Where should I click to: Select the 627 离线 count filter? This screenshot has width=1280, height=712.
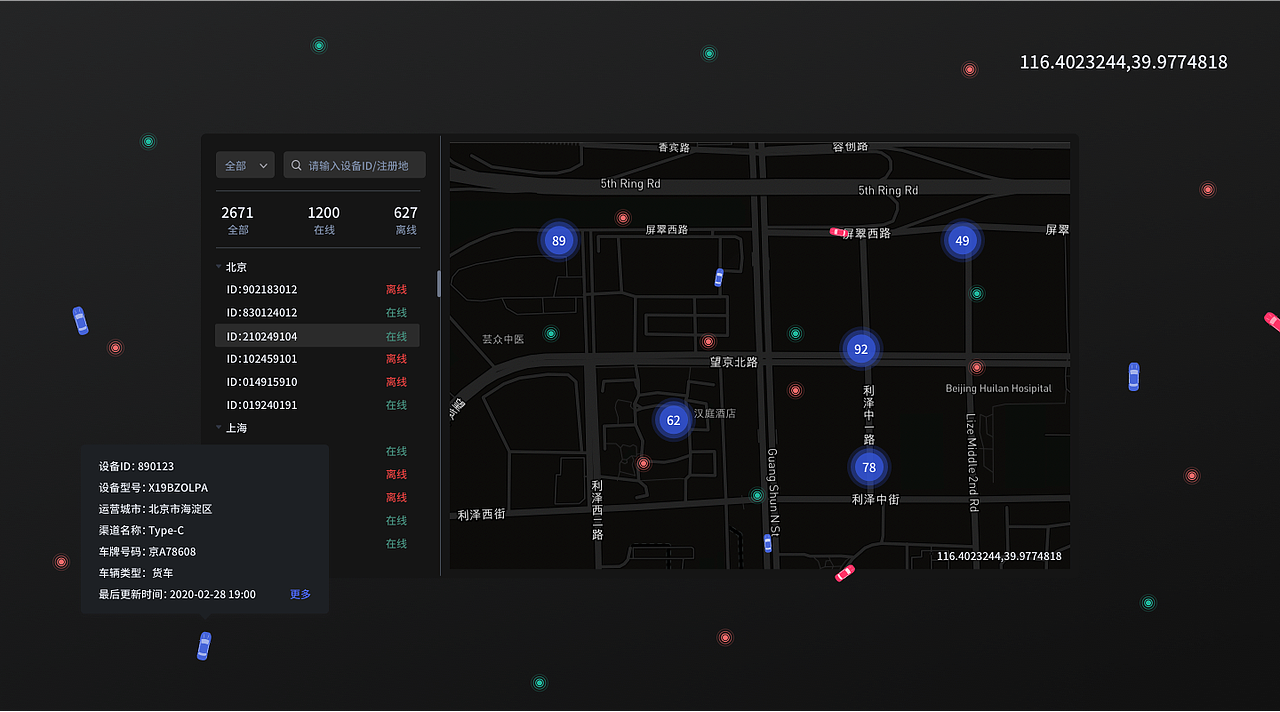405,220
